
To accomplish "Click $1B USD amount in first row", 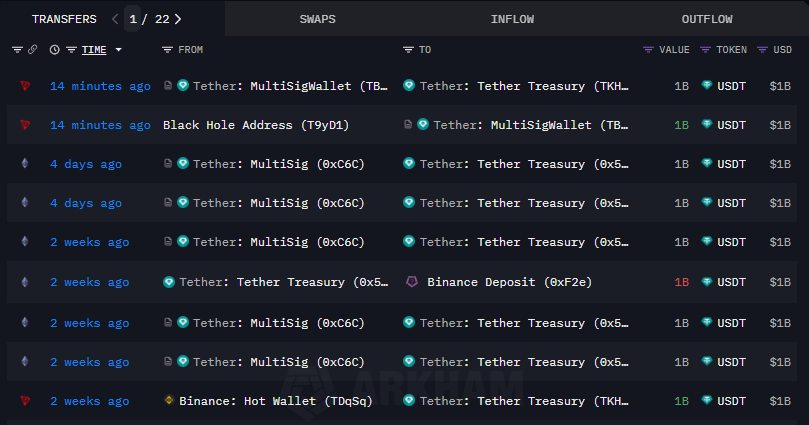I will 780,86.
